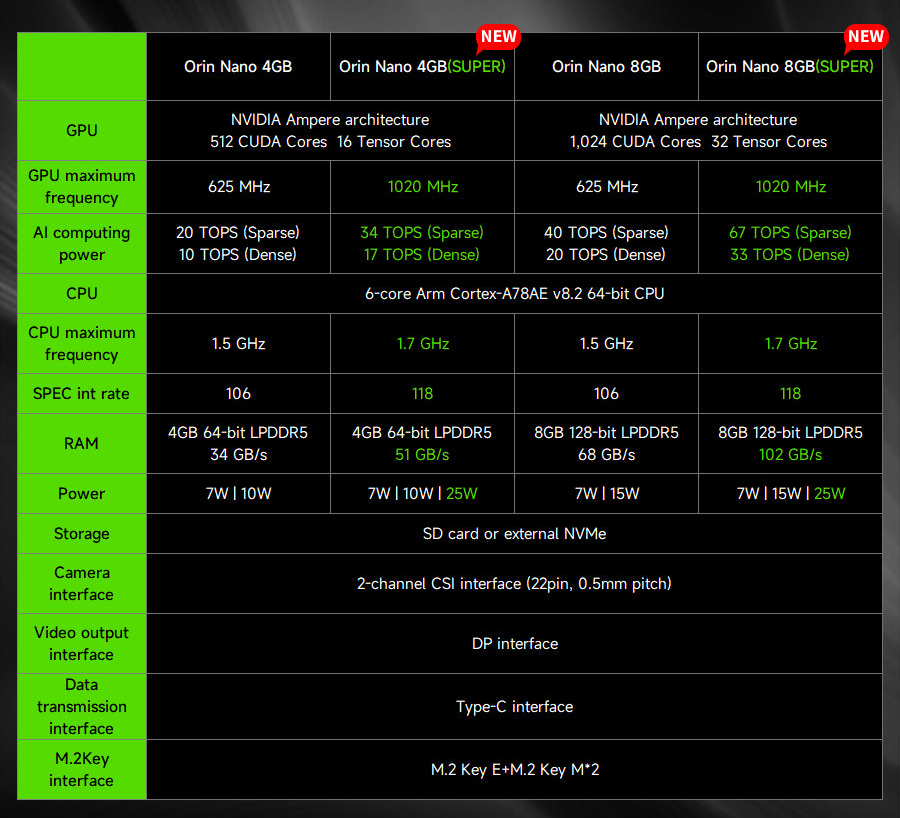This screenshot has width=900, height=818.
Task: Select the 33 TOPS (Dense) value
Action: [x=790, y=254]
